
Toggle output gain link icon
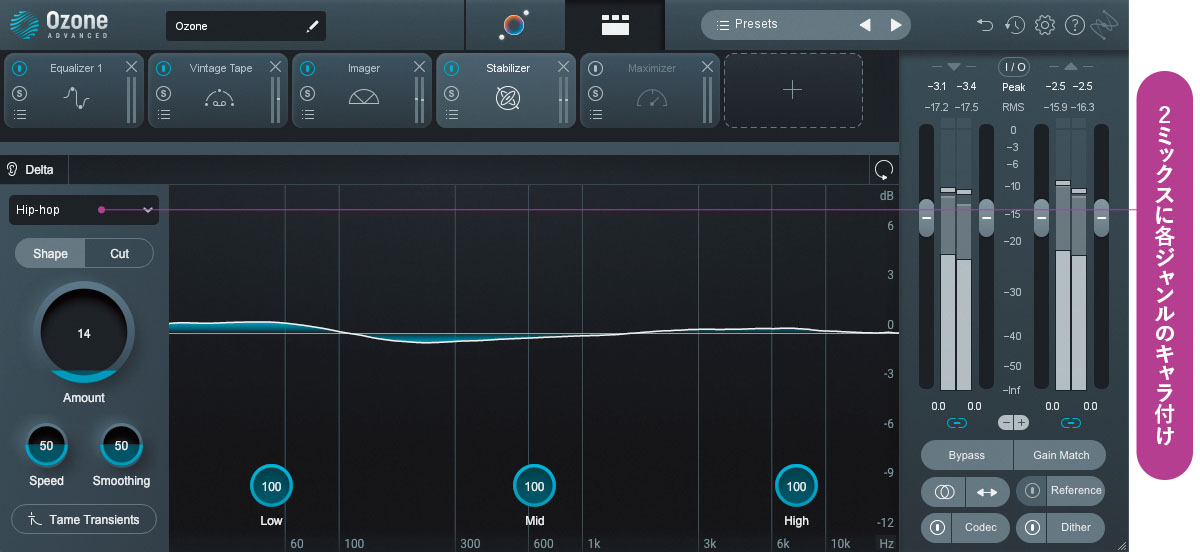1071,423
